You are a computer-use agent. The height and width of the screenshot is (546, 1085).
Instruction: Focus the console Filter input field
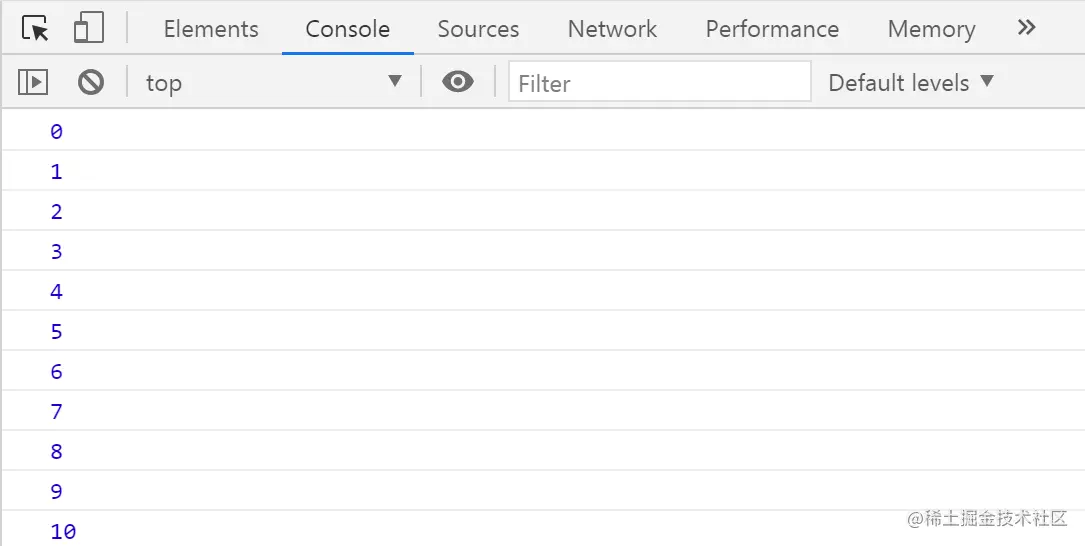pos(659,82)
